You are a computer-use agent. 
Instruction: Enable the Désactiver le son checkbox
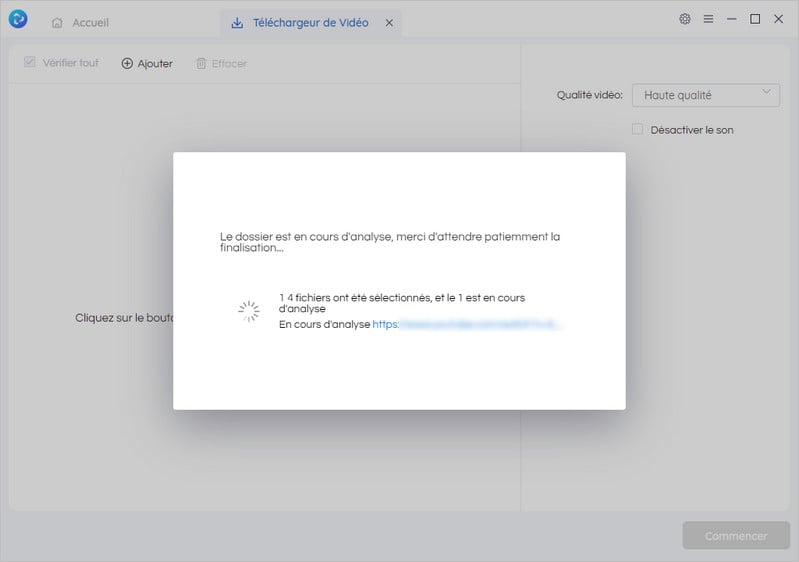coord(637,129)
